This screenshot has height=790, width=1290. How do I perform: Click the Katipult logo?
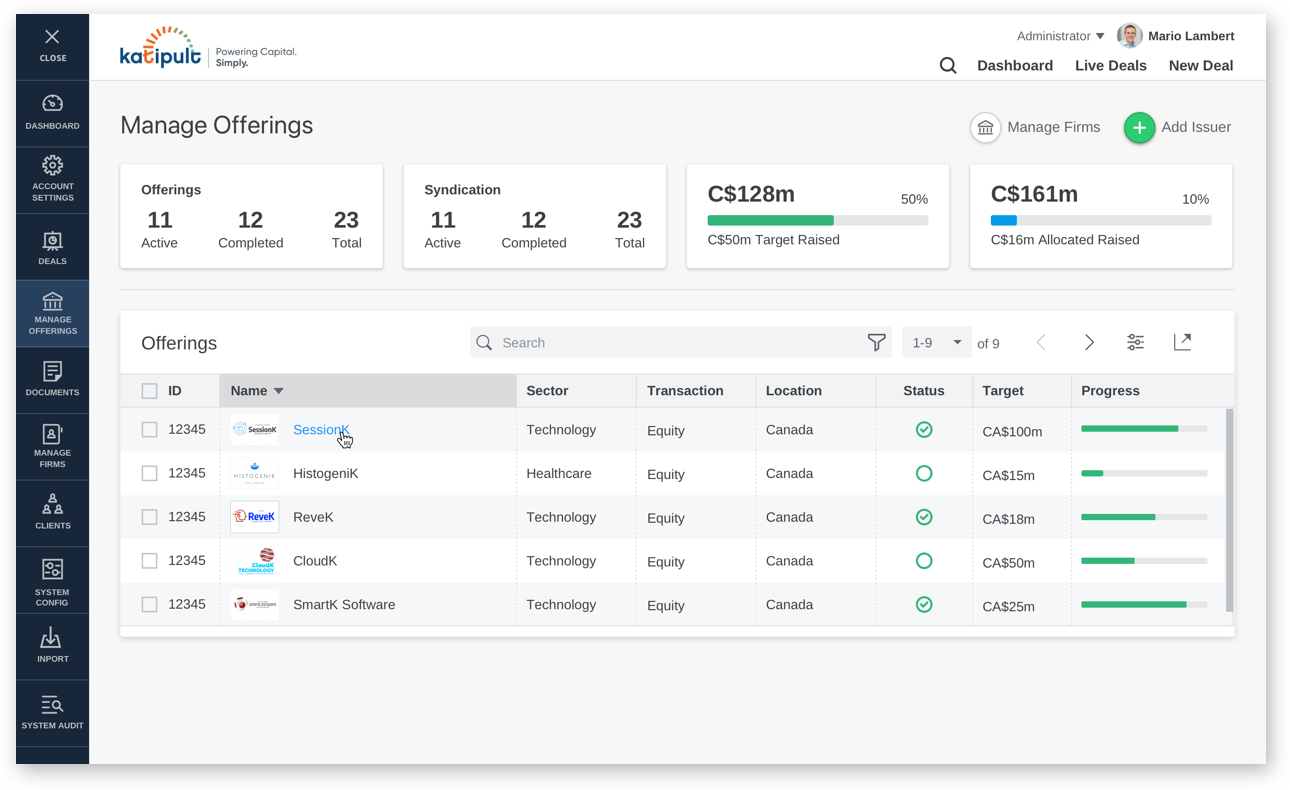tap(160, 47)
